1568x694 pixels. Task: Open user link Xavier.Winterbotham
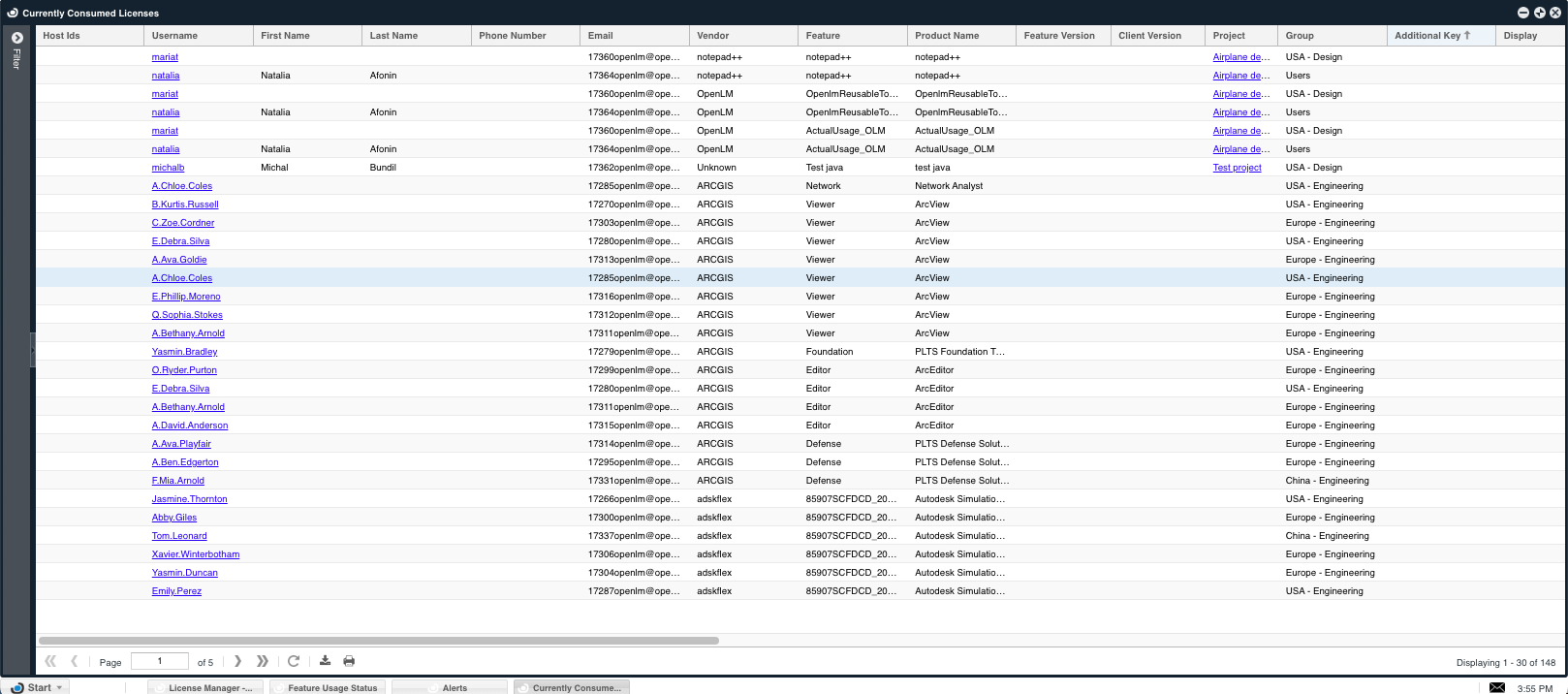click(x=196, y=554)
